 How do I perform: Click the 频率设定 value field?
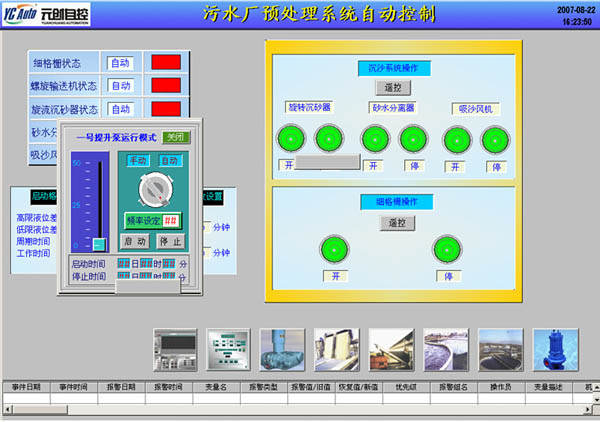171,220
